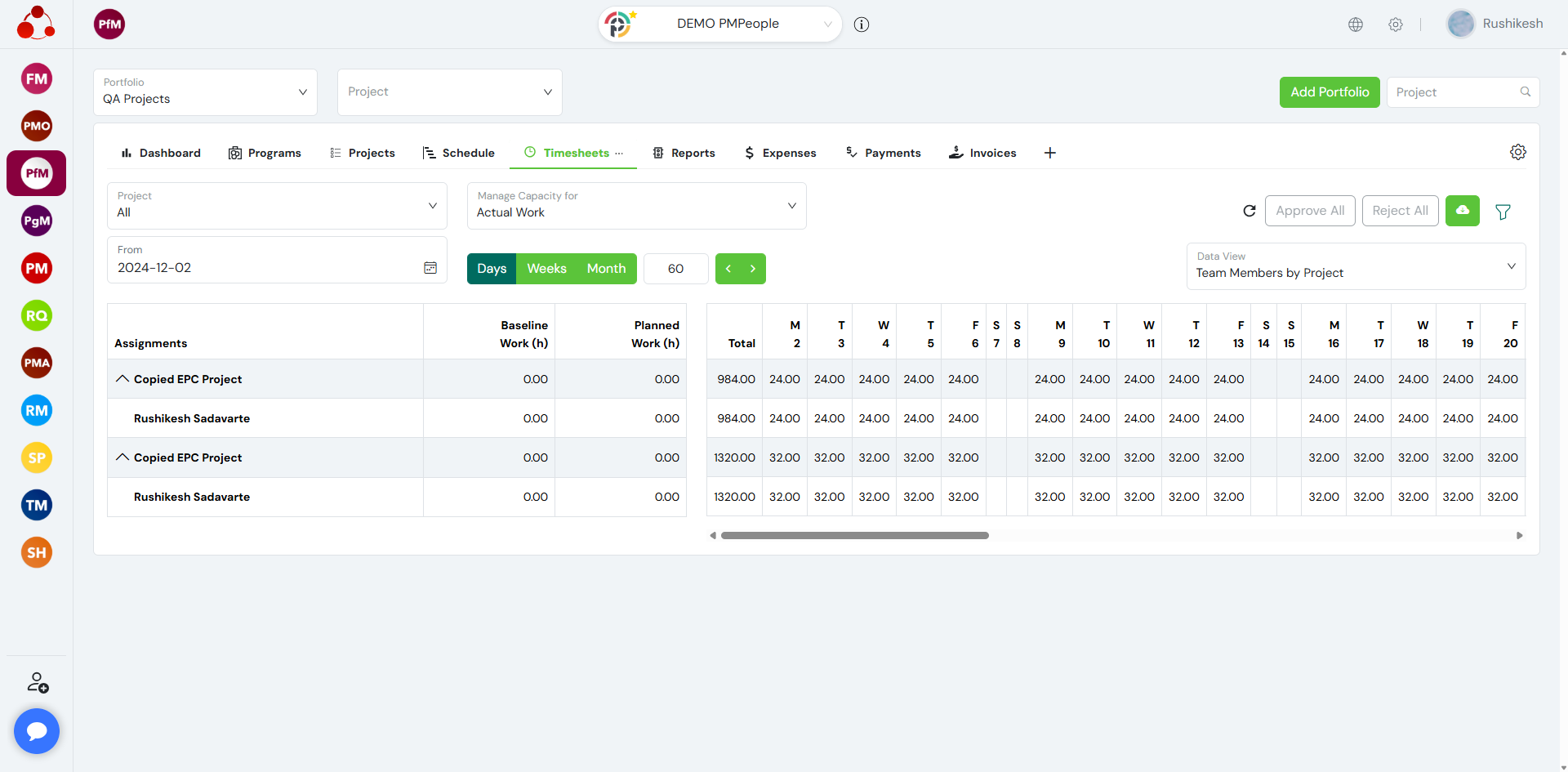The image size is (1568, 772).
Task: Open the filter funnel icon
Action: [x=1502, y=212]
